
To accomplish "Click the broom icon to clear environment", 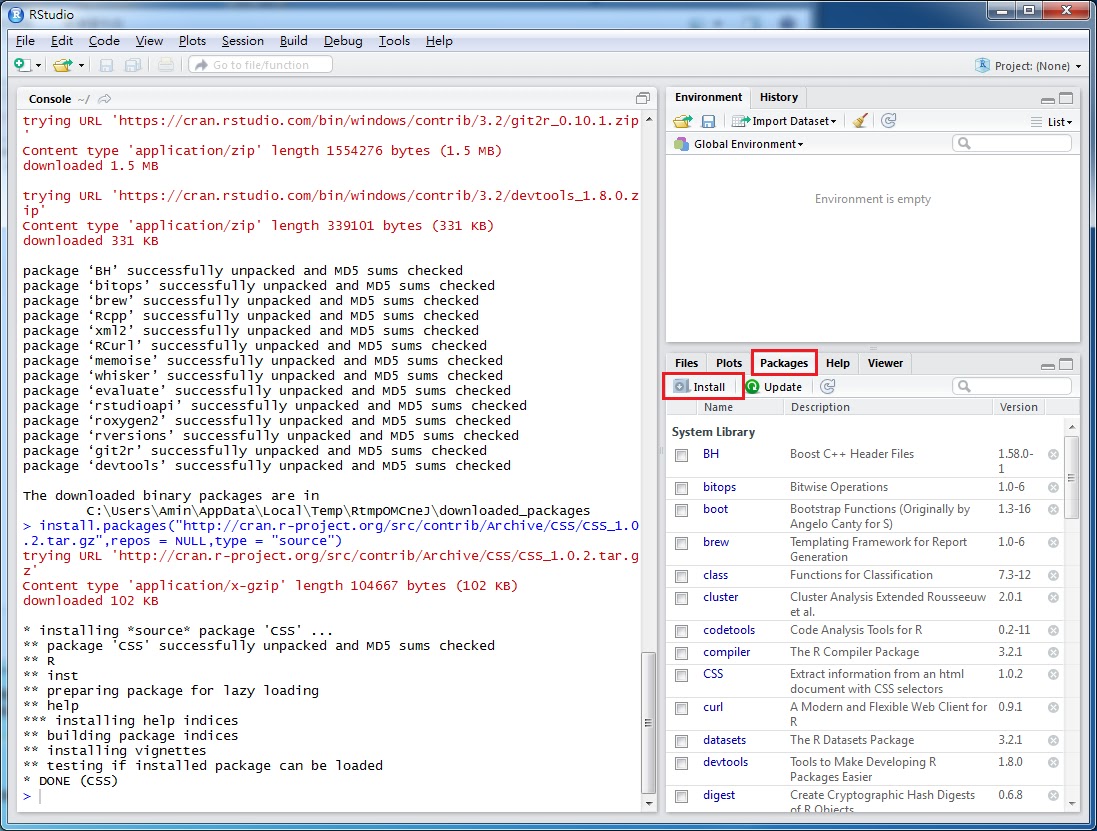I will coord(861,121).
